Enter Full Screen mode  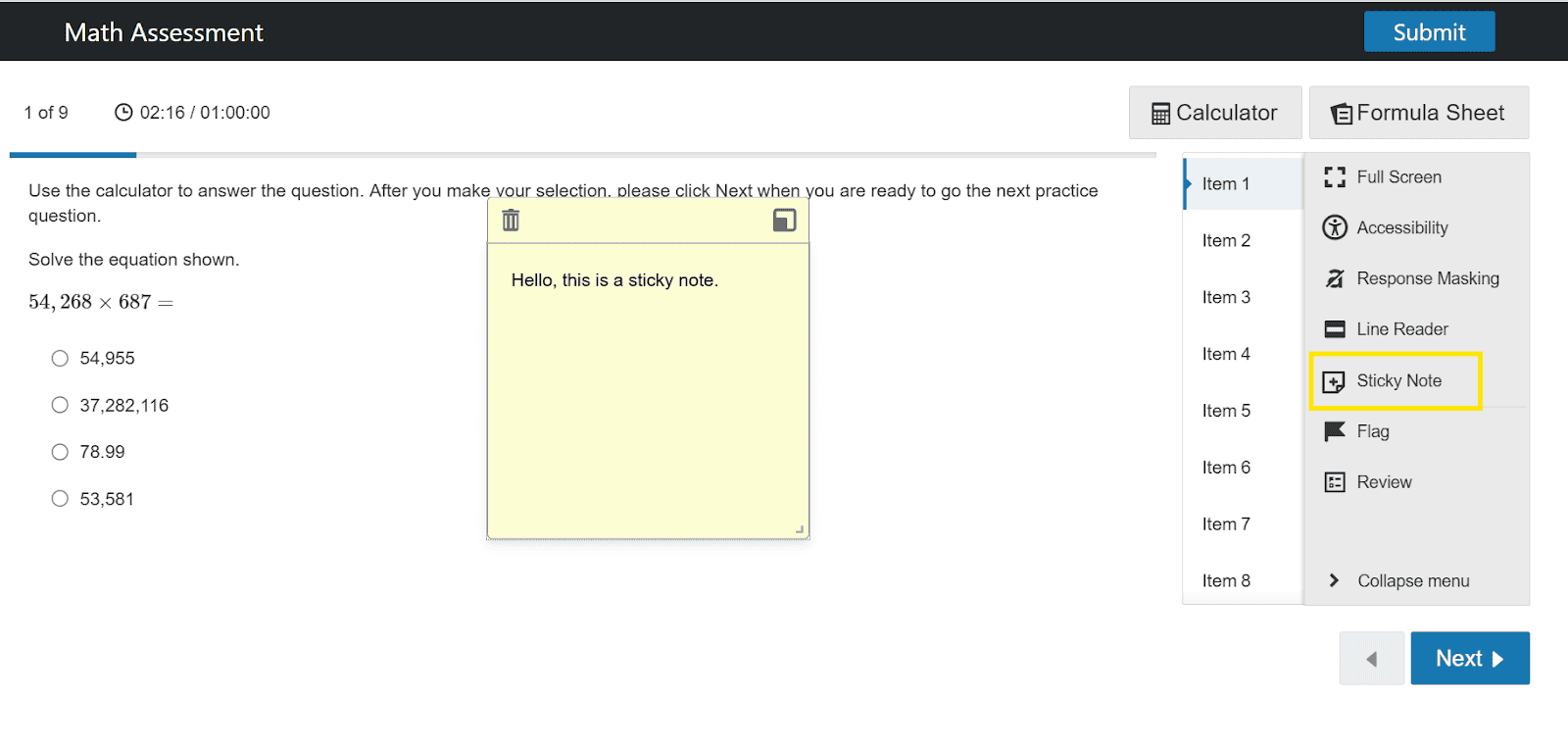[x=1397, y=177]
